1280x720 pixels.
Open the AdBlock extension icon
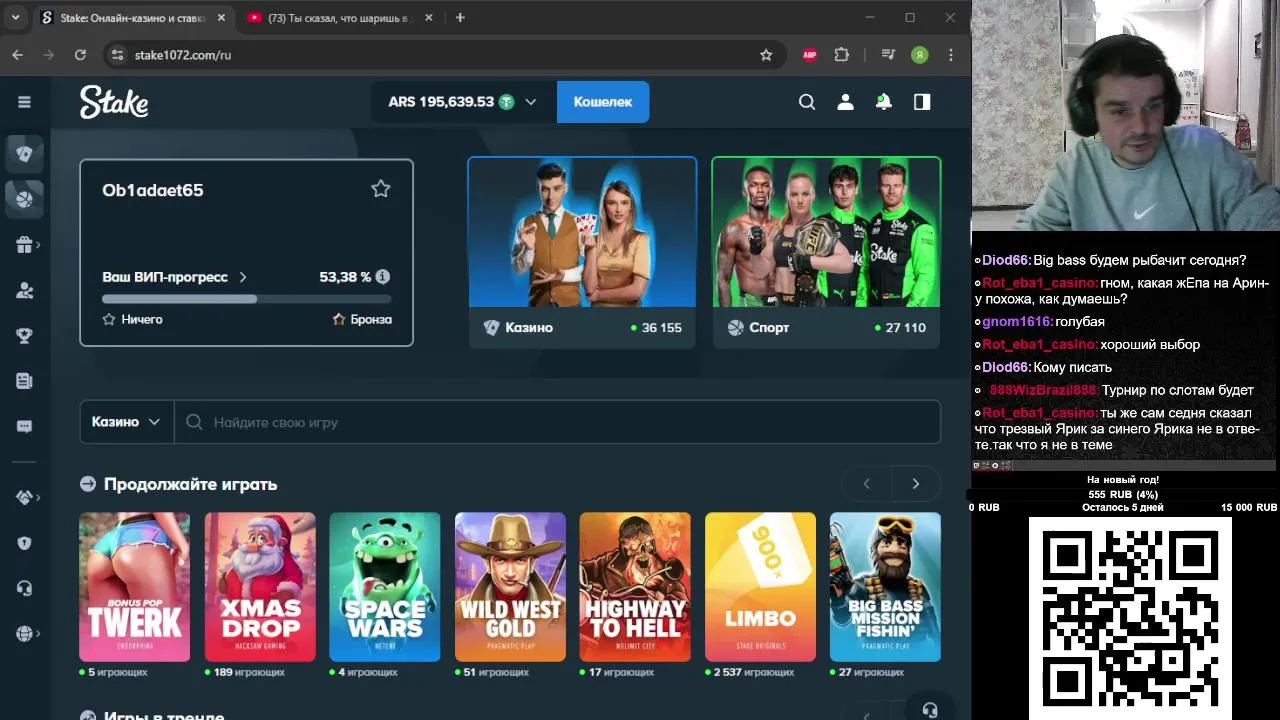pyautogui.click(x=810, y=55)
